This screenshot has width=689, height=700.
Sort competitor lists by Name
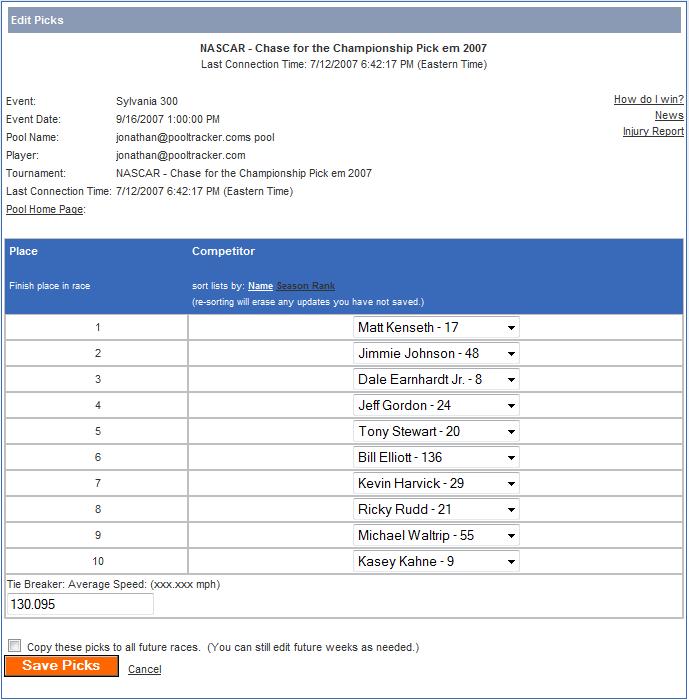260,286
